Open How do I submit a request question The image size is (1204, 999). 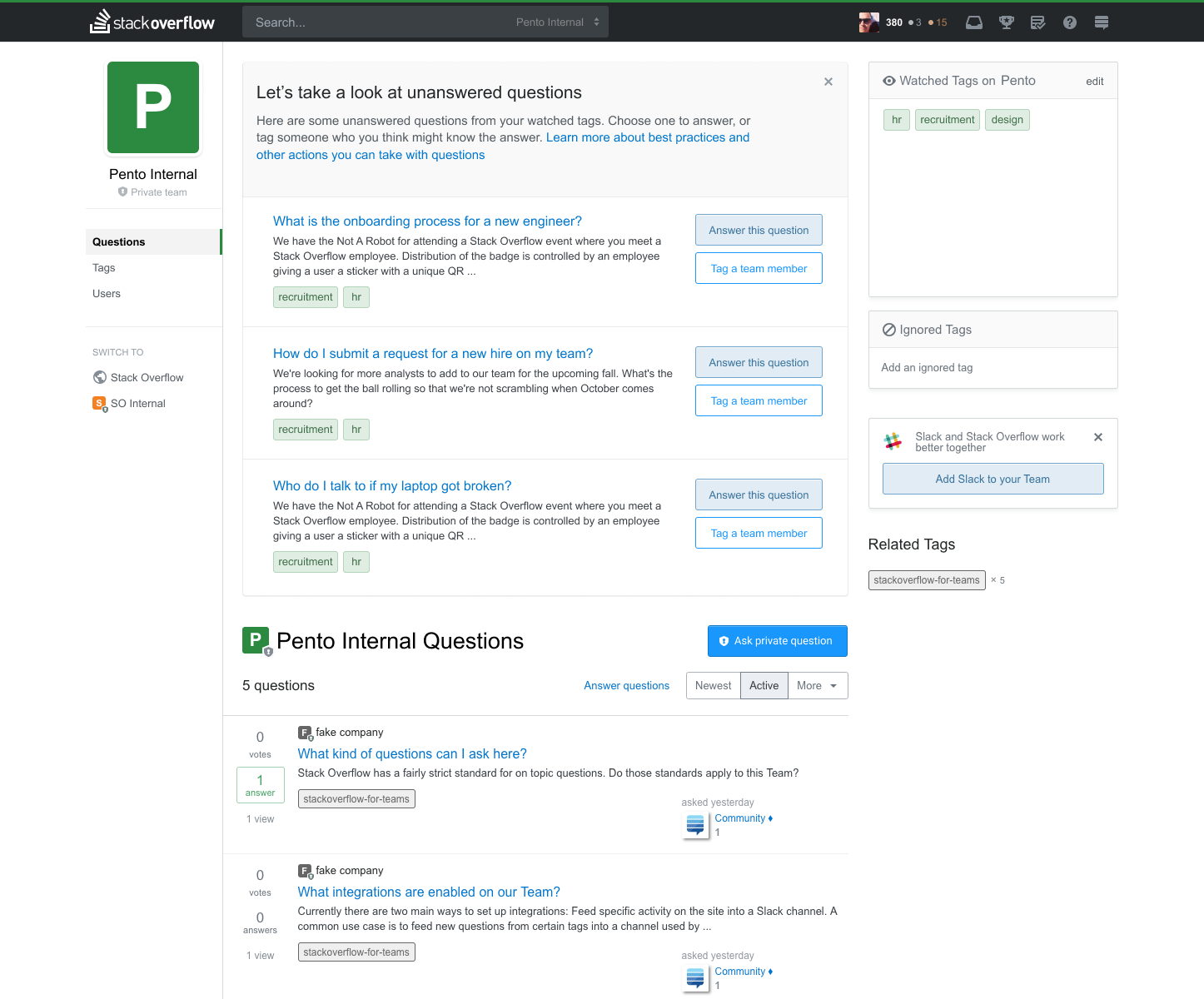433,354
